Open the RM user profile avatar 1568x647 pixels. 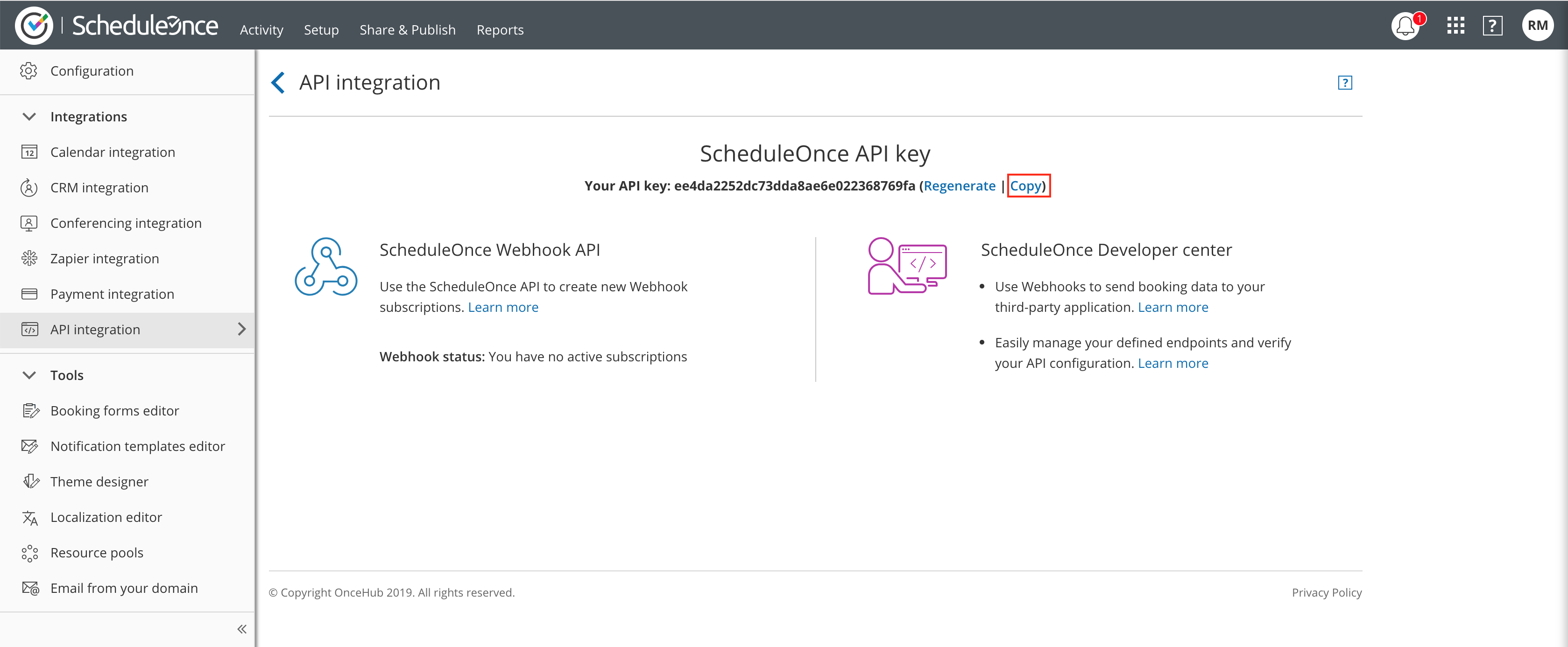pyautogui.click(x=1538, y=25)
